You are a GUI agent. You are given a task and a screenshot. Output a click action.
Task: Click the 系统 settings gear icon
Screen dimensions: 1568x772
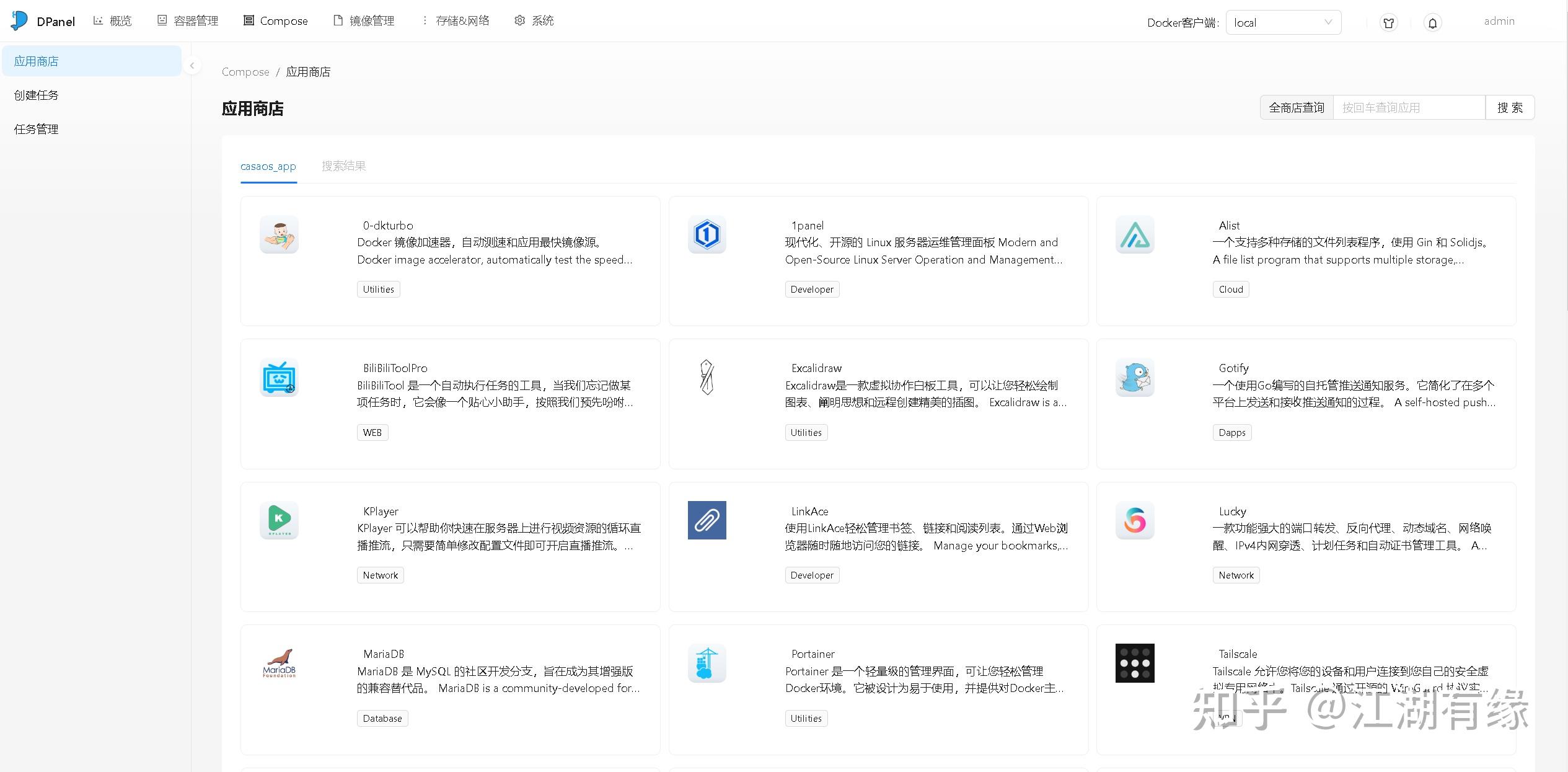[x=520, y=20]
